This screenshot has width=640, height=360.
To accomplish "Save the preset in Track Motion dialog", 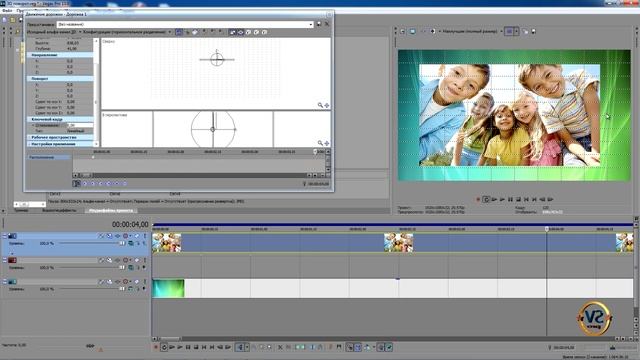I will coord(319,24).
